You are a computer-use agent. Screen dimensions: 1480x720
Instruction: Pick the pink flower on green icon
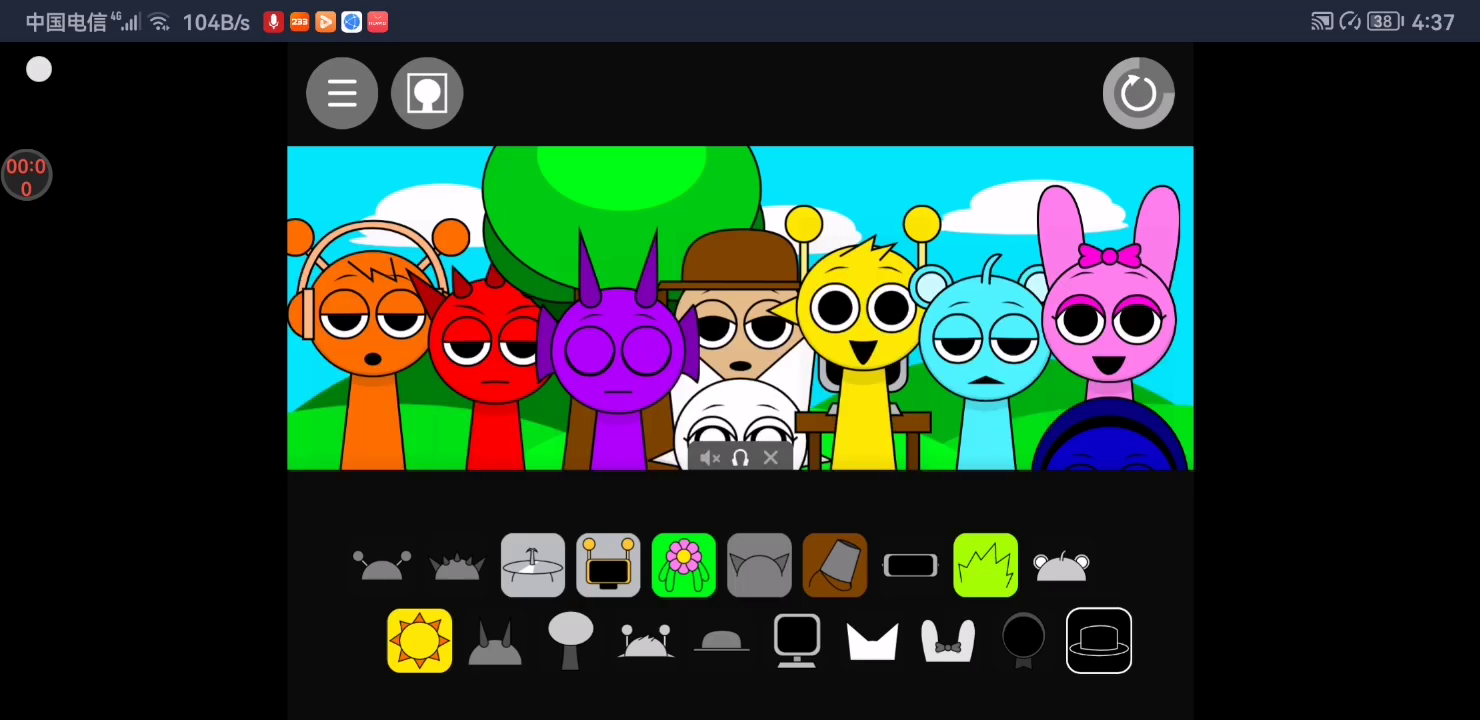pyautogui.click(x=684, y=565)
